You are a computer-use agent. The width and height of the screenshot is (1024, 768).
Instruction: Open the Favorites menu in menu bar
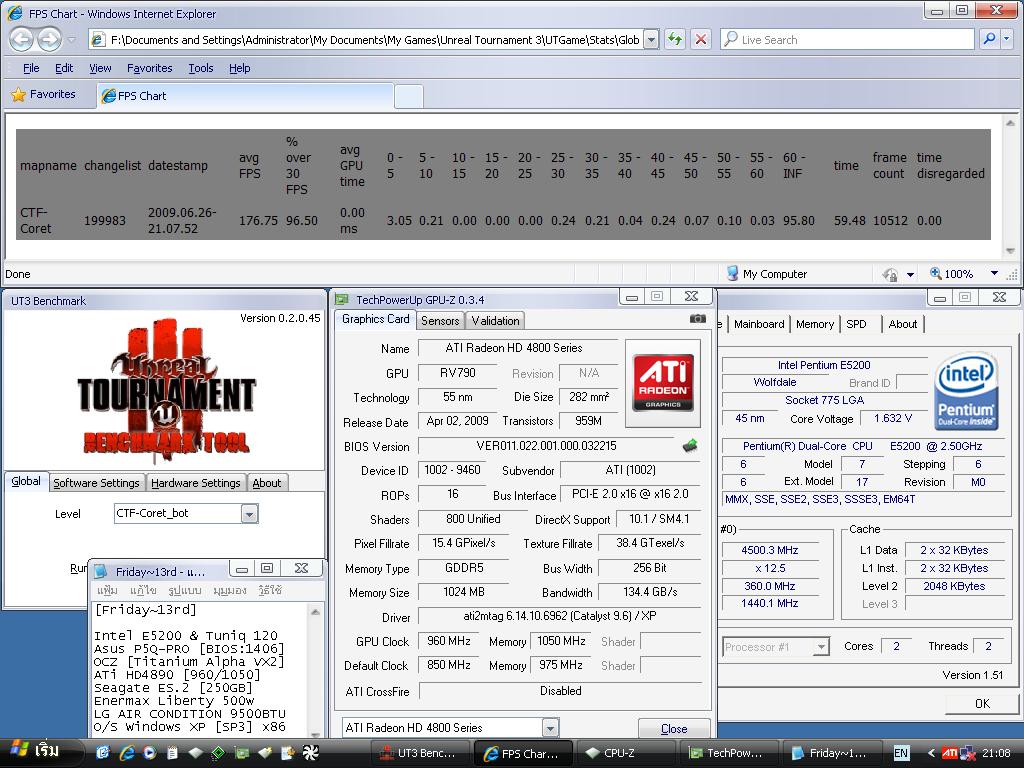click(150, 68)
